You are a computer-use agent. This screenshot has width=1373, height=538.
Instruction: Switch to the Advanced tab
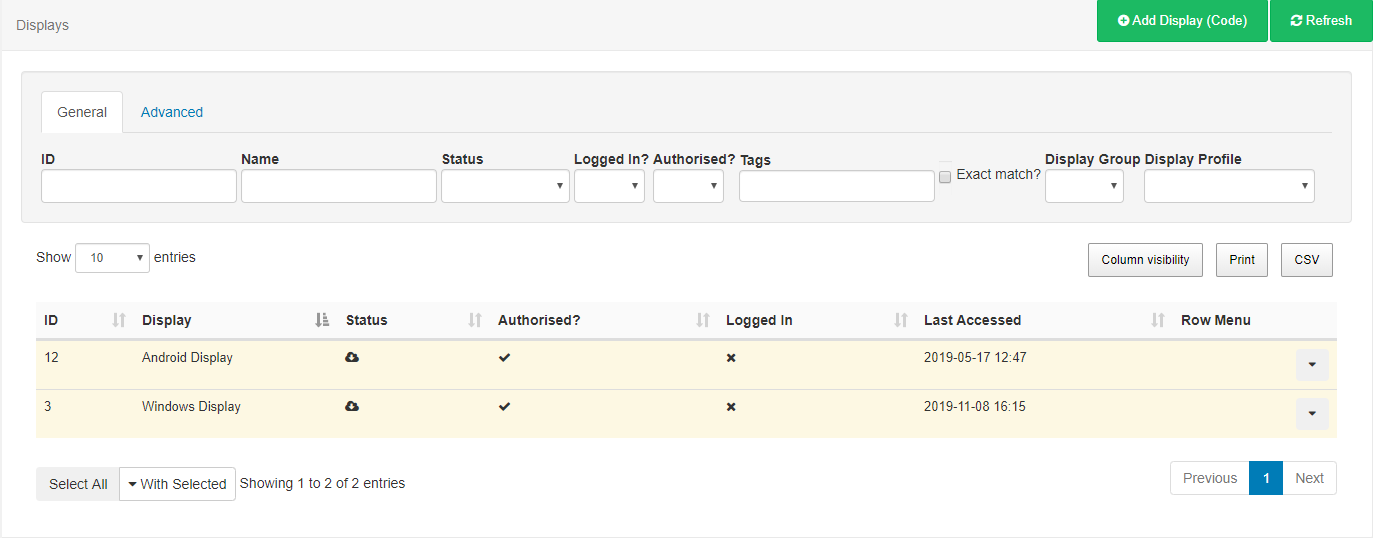coord(172,112)
